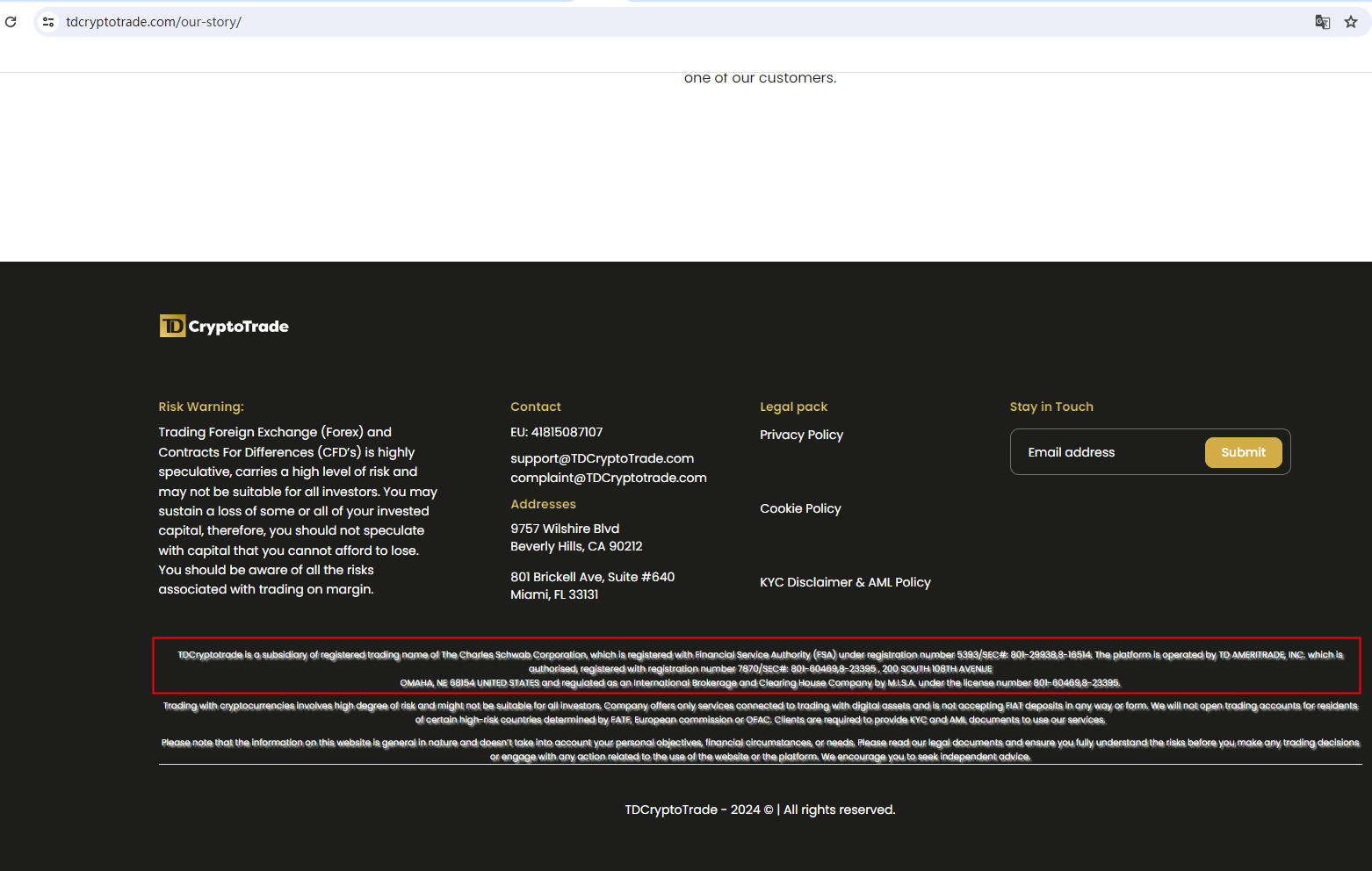Bookmark this page with the star icon
This screenshot has width=1372, height=871.
pyautogui.click(x=1351, y=22)
